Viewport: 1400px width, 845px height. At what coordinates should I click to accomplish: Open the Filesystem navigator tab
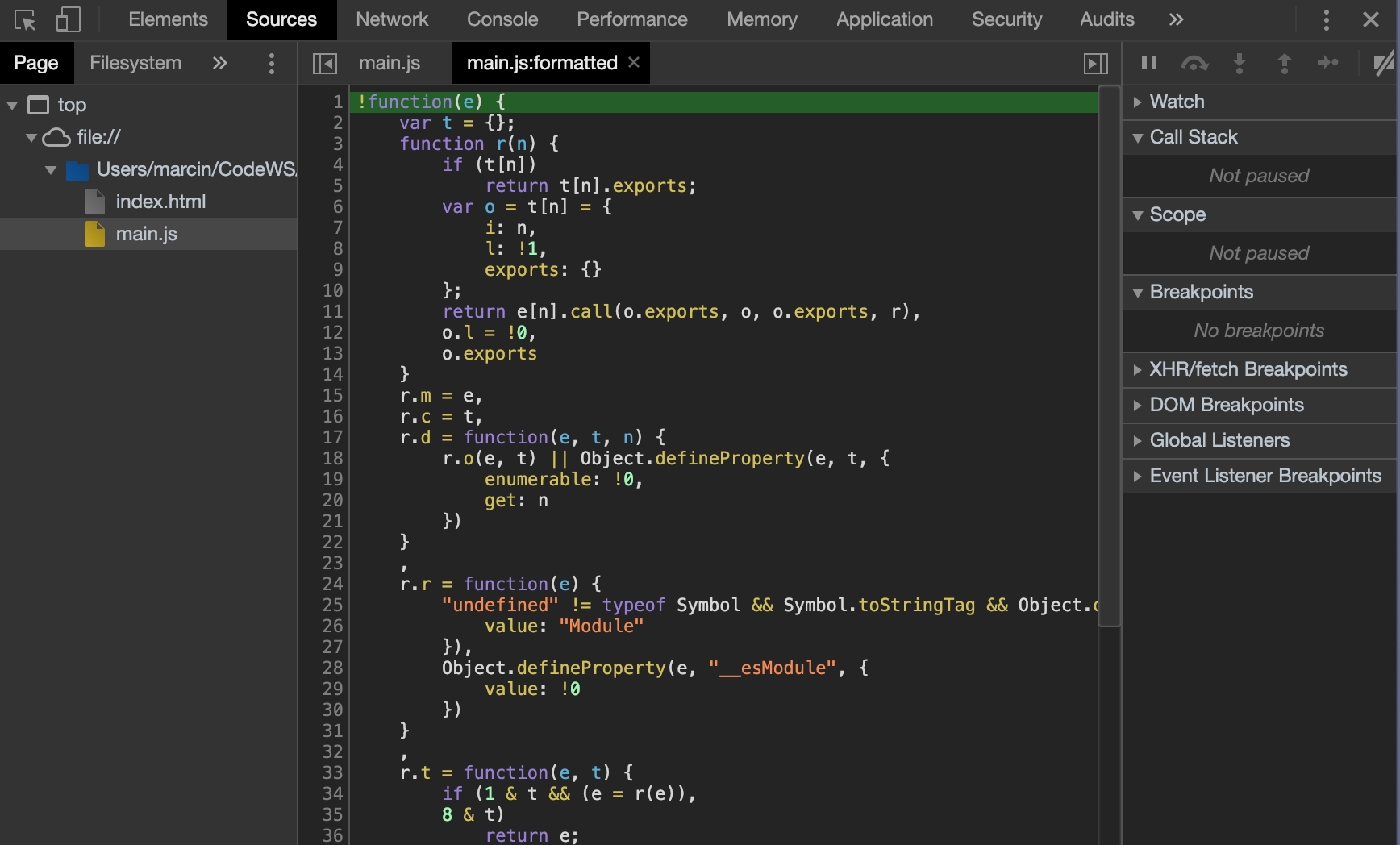coord(135,62)
